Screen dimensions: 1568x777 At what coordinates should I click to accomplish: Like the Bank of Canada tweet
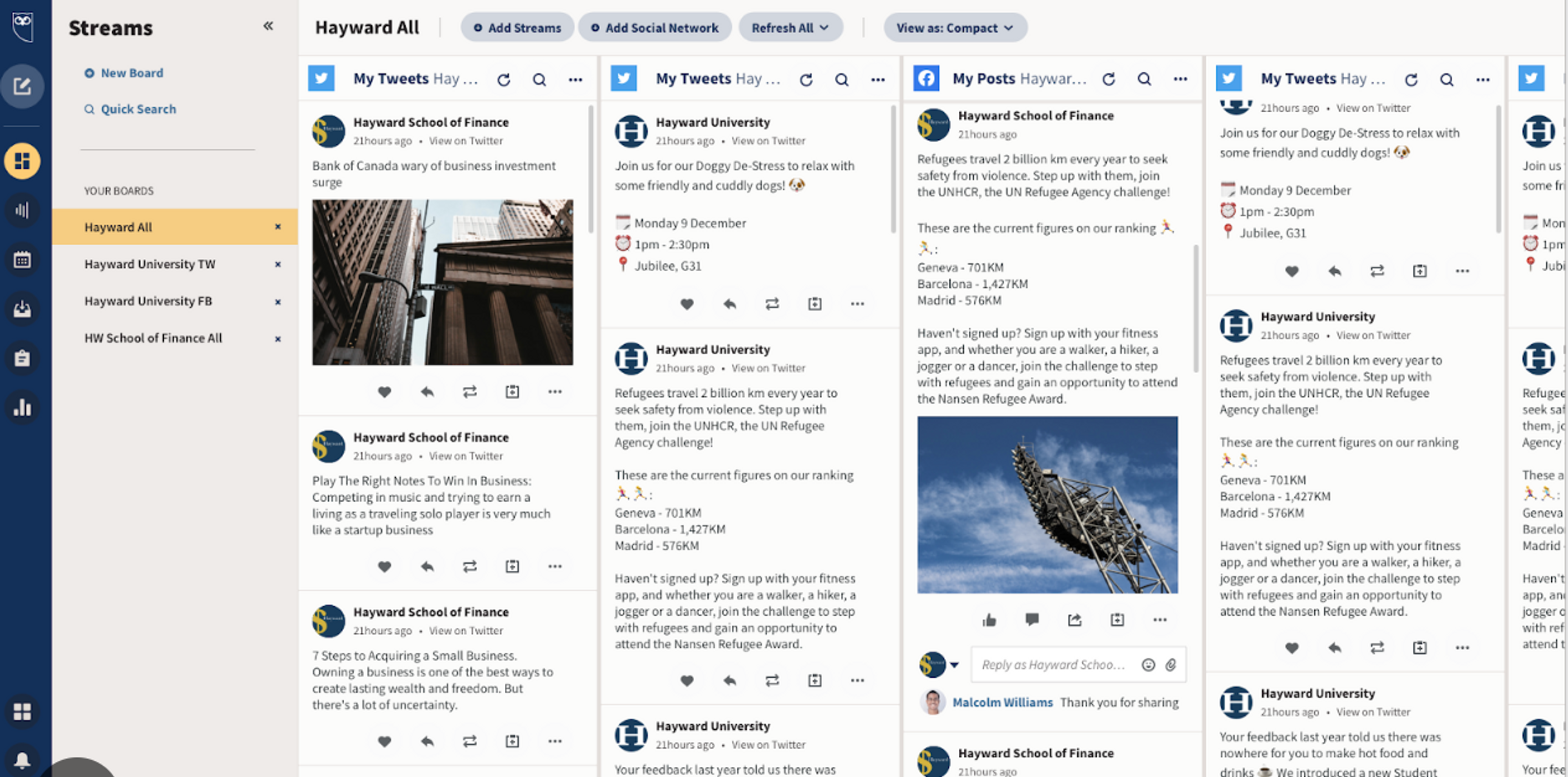pyautogui.click(x=384, y=391)
